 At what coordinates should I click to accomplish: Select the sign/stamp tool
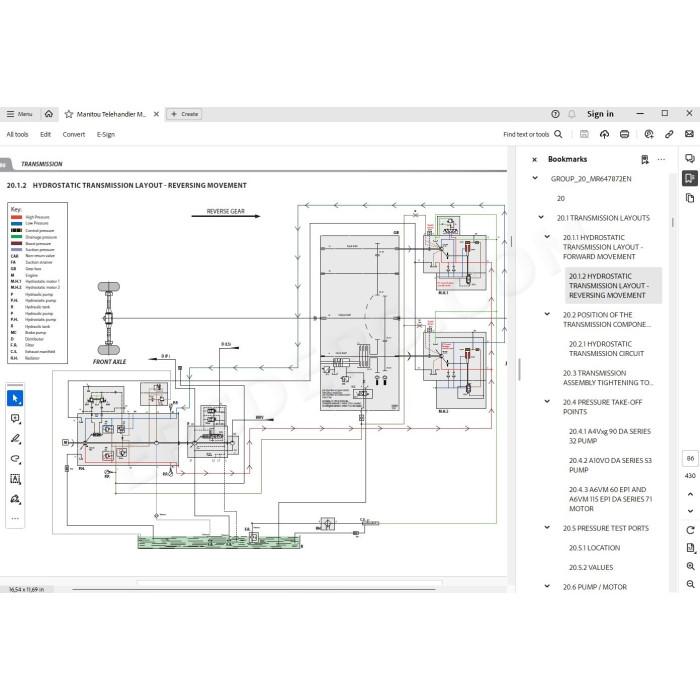pyautogui.click(x=15, y=499)
